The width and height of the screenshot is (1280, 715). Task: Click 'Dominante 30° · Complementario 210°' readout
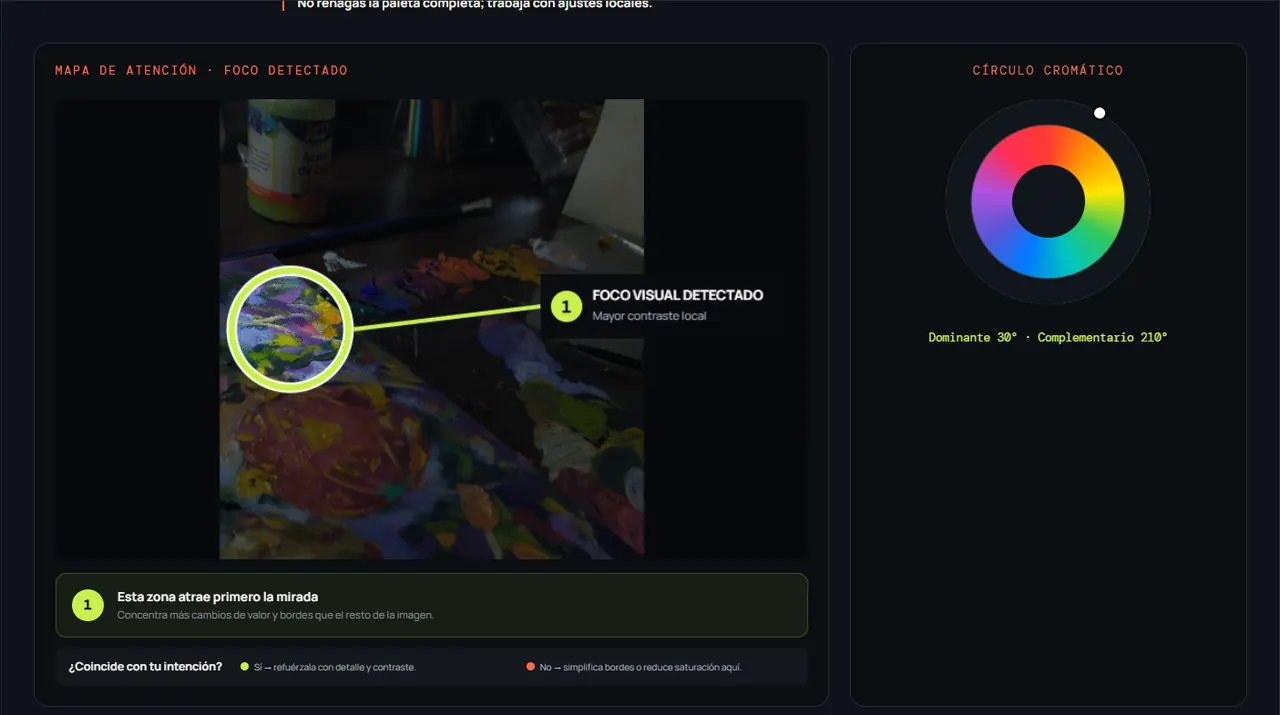click(x=1048, y=337)
